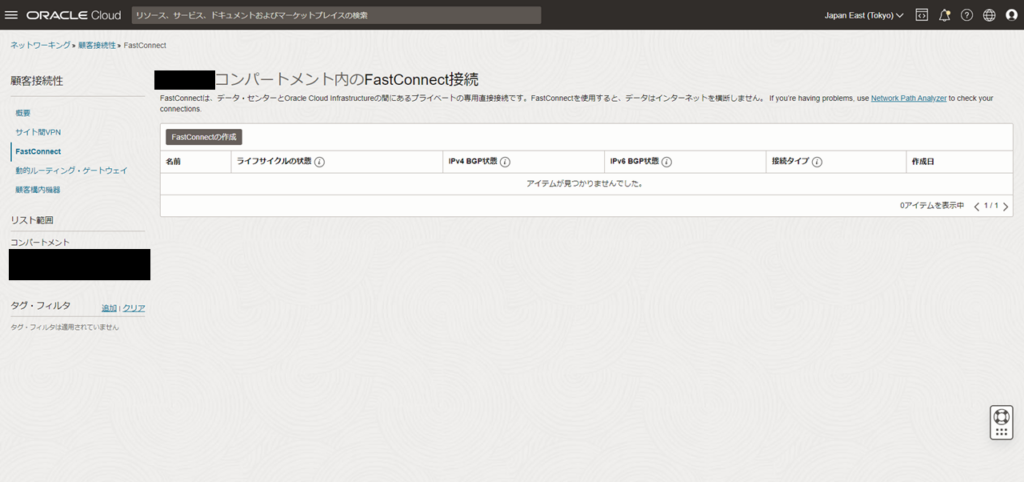Click the IPv6 BGP状態 column header

coord(634,161)
